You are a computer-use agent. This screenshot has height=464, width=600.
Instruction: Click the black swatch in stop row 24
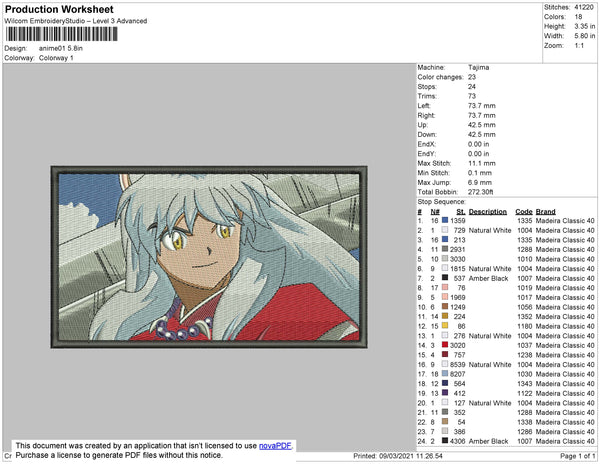(x=445, y=441)
